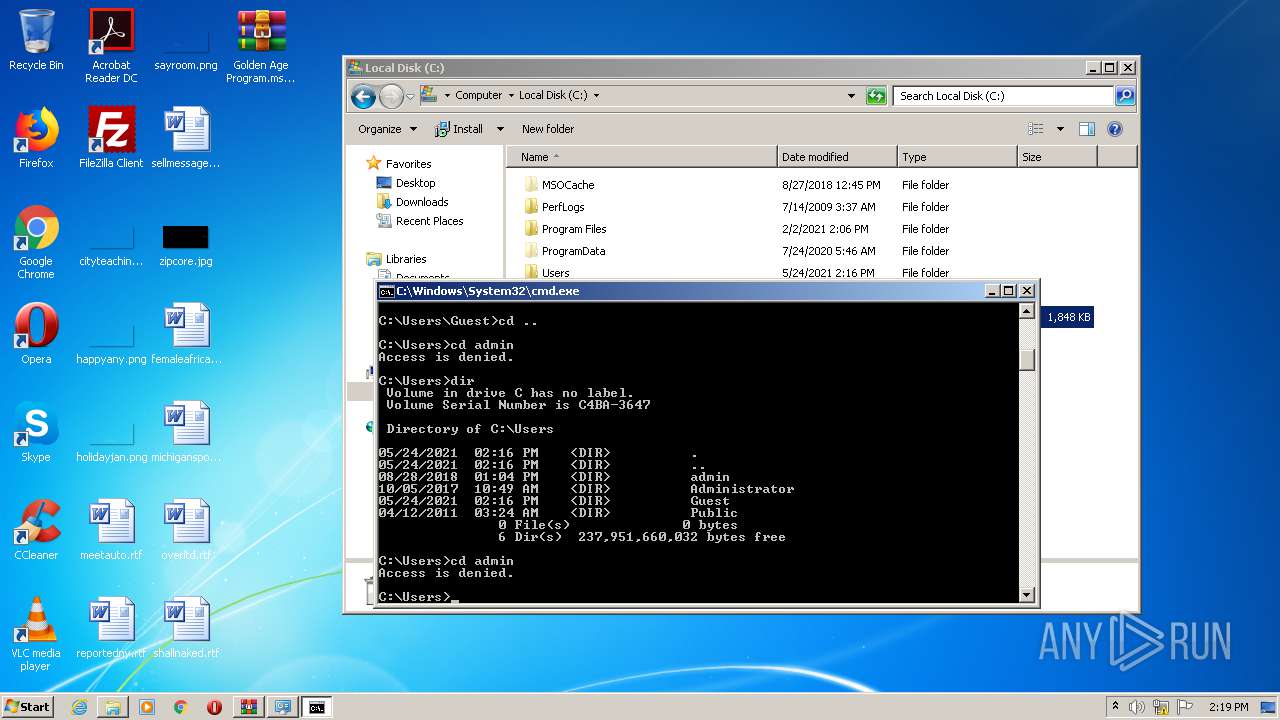Select the zipcore.jpg desktop file
This screenshot has height=720, width=1280.
tap(186, 246)
